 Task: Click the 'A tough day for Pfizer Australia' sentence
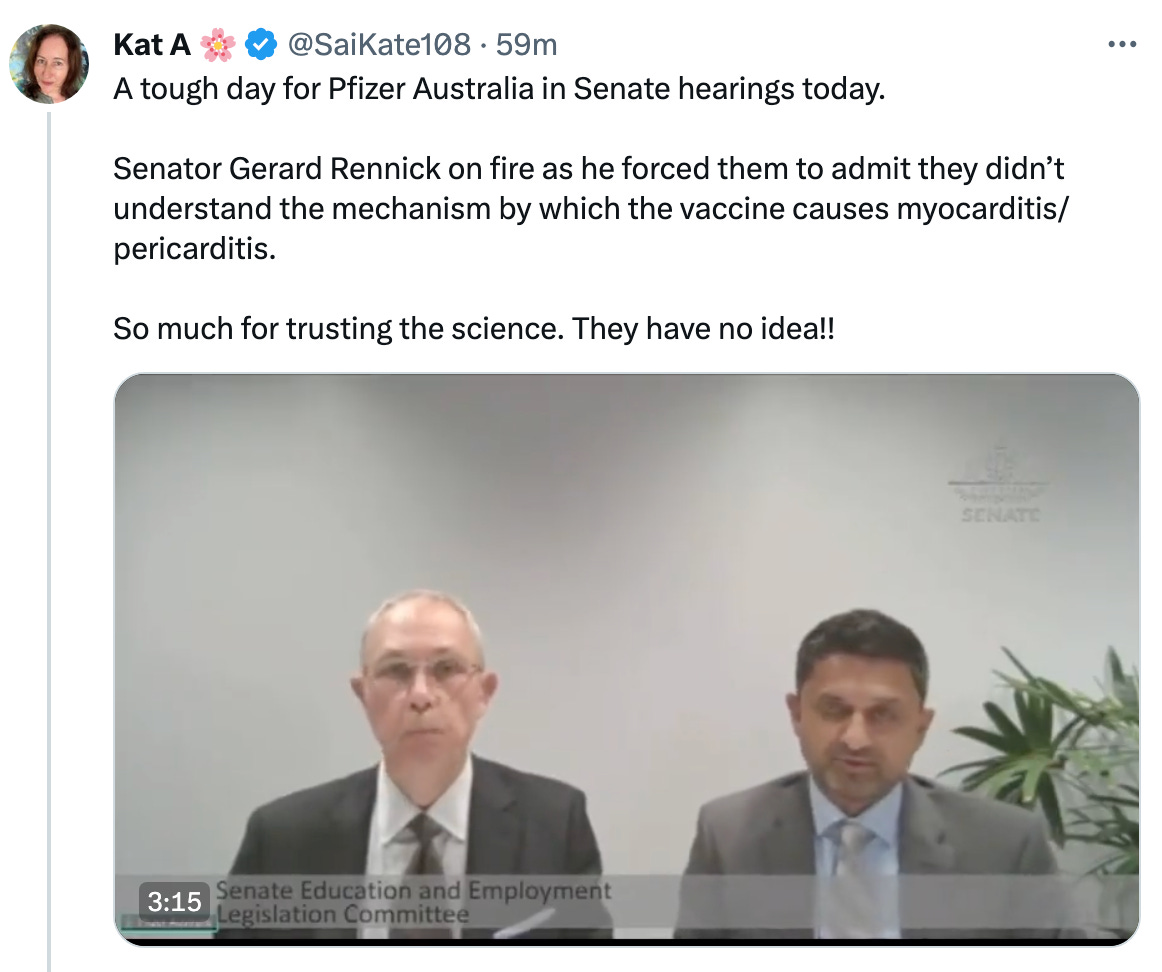pyautogui.click(x=499, y=89)
